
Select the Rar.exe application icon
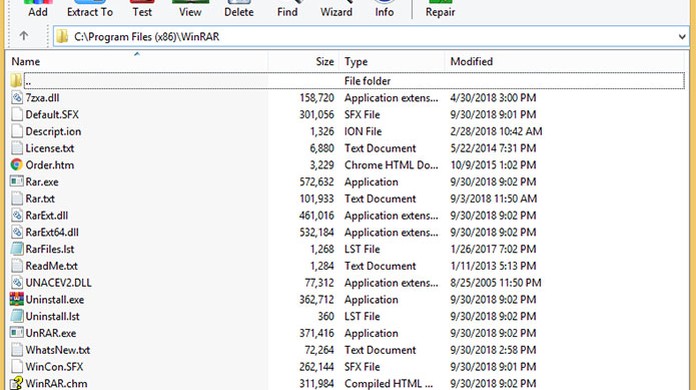(17, 181)
